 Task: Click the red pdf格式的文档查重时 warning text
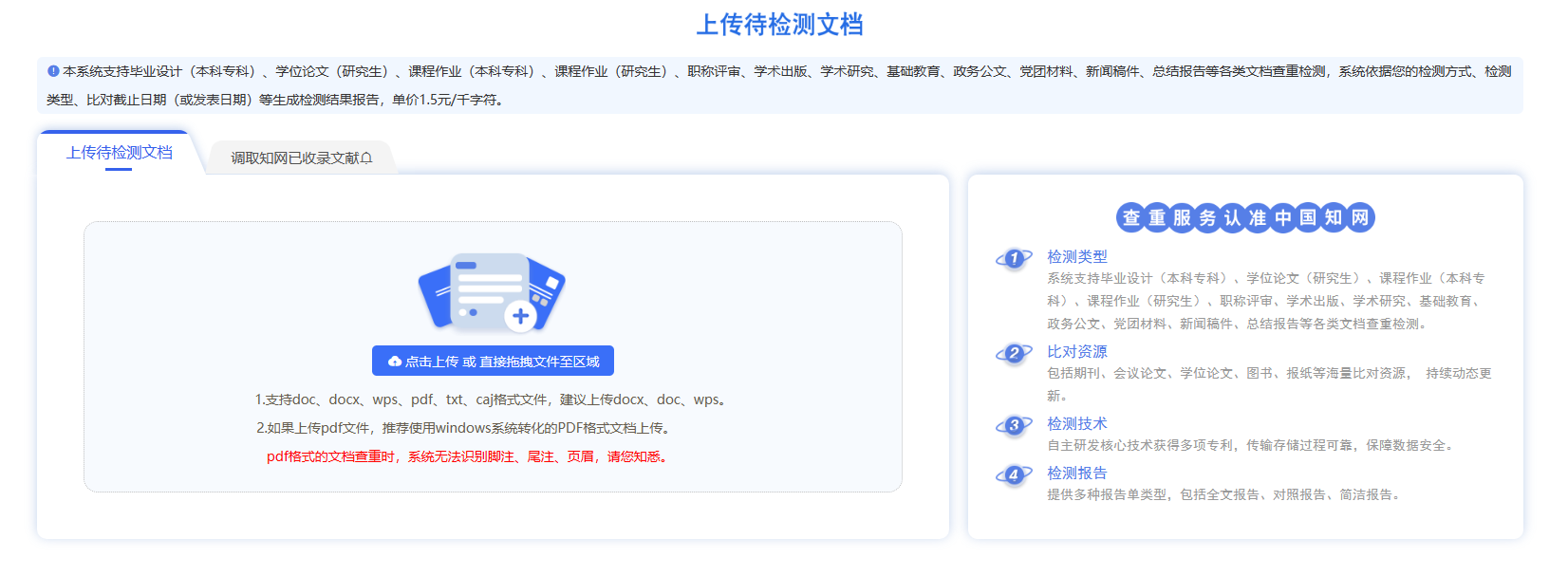[x=469, y=456]
